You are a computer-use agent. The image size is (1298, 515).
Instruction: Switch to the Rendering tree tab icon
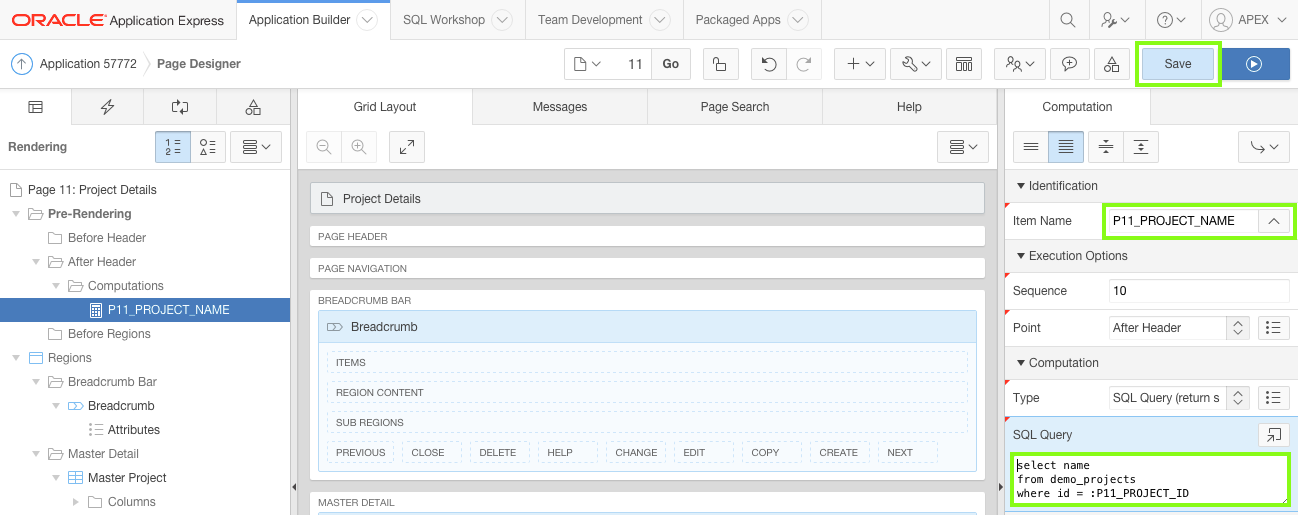(36, 107)
